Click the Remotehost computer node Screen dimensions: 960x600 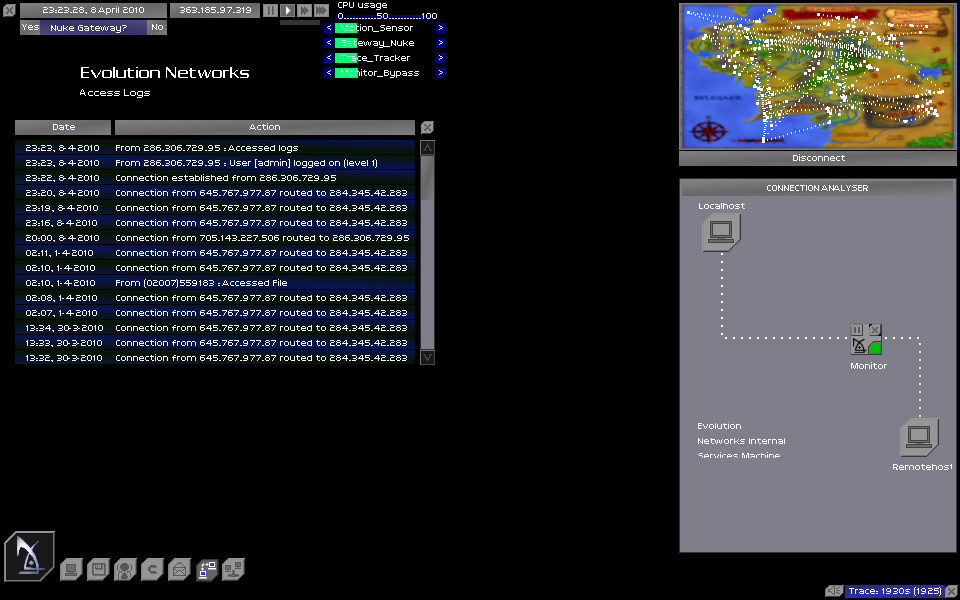[919, 438]
